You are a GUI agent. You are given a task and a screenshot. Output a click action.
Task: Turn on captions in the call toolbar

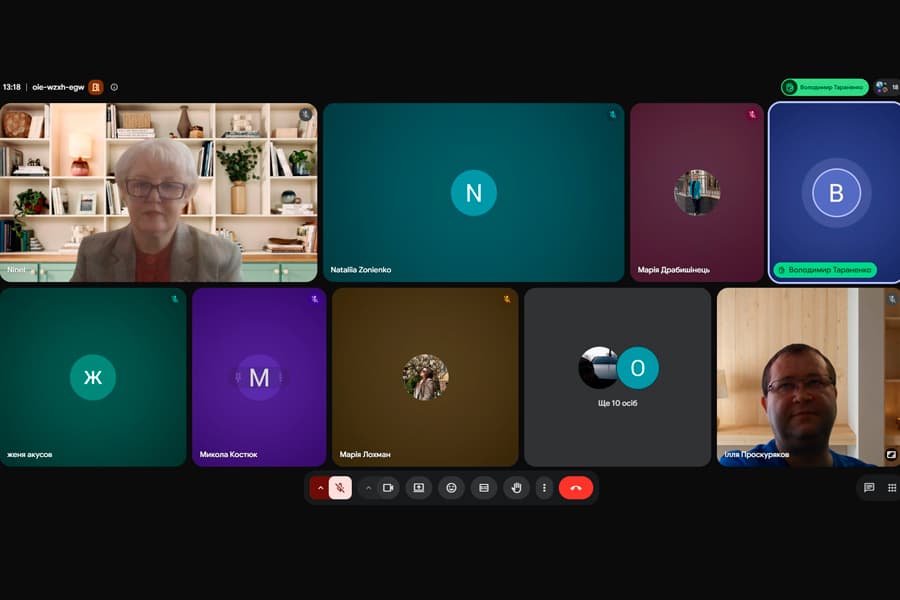pos(484,488)
